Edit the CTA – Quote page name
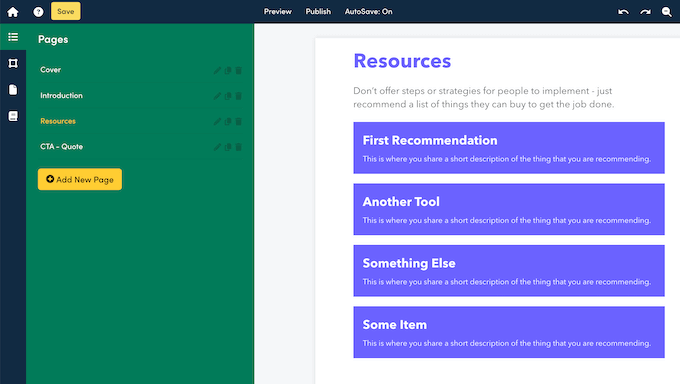The height and width of the screenshot is (384, 680). coord(217,147)
